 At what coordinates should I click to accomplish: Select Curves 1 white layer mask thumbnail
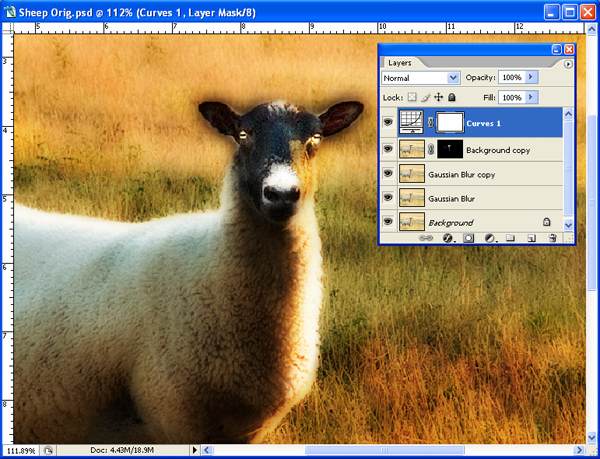pyautogui.click(x=450, y=122)
